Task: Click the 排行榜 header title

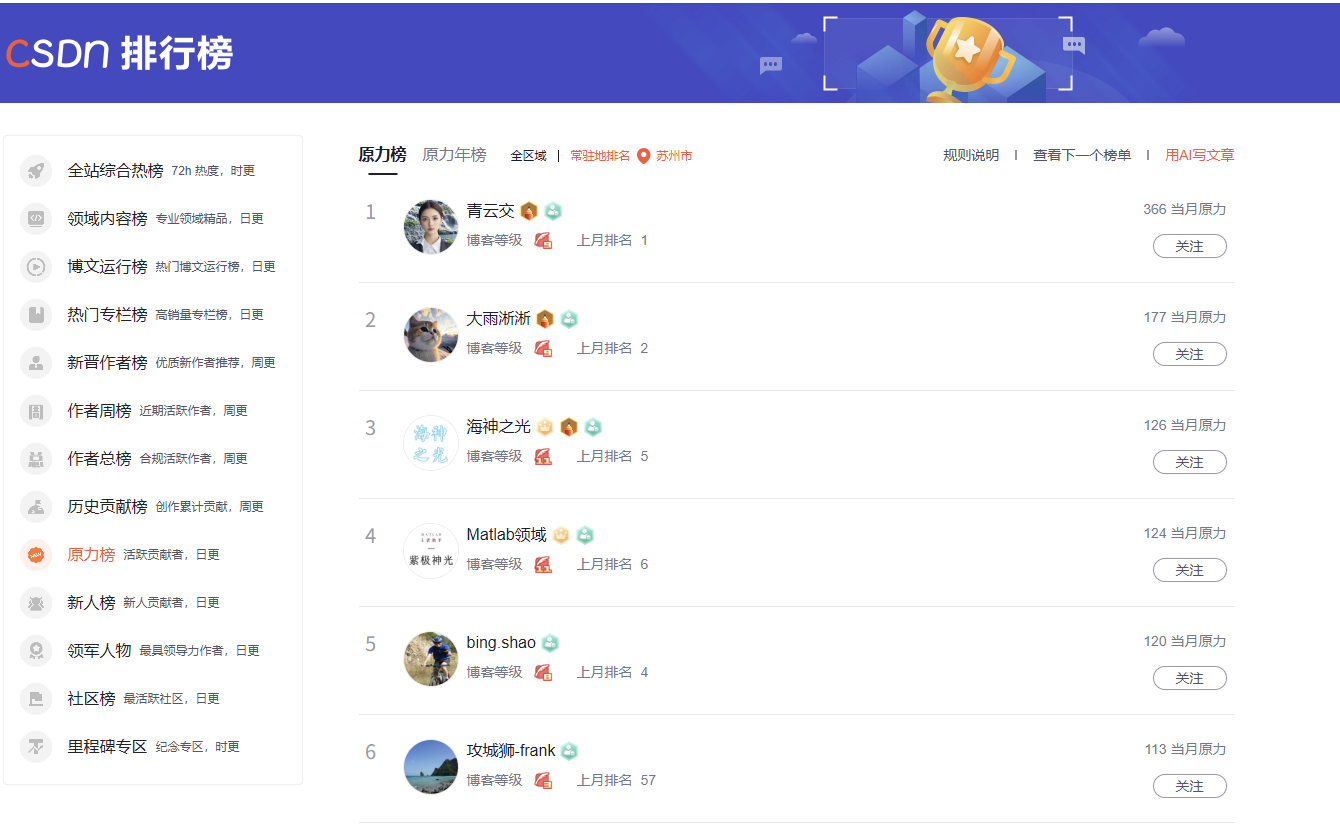Action: click(177, 53)
